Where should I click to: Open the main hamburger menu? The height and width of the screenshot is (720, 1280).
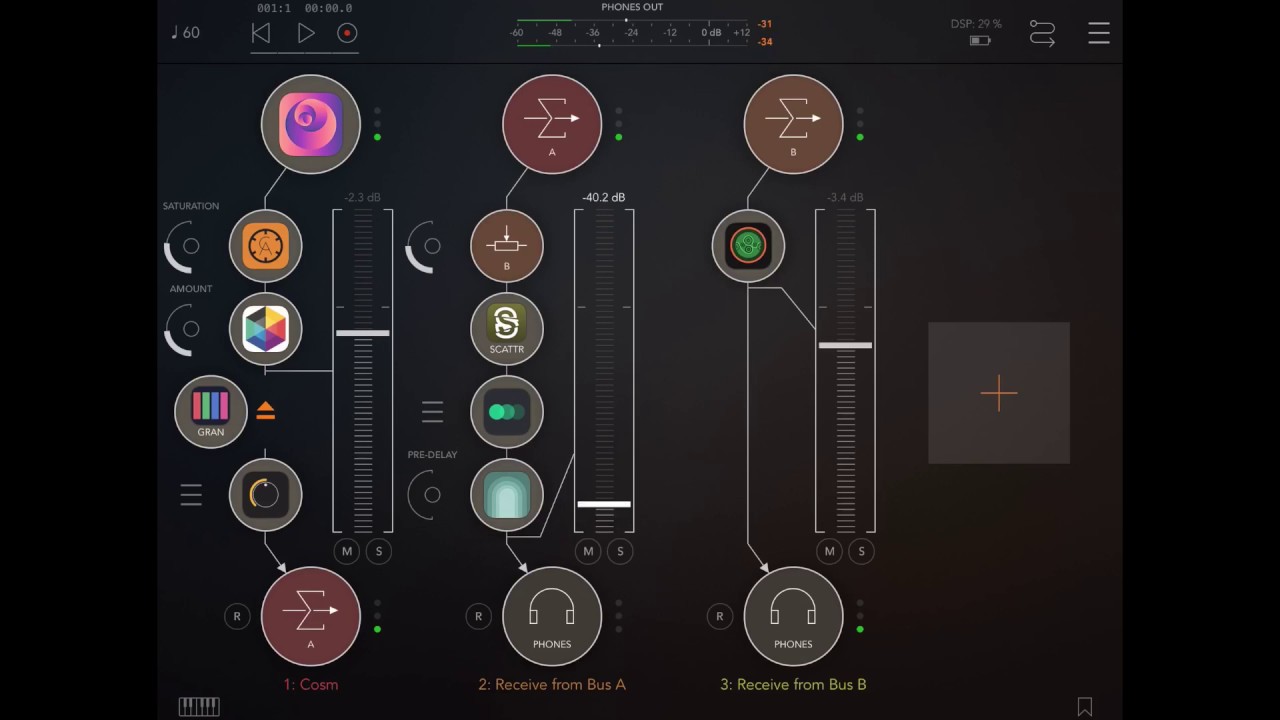tap(1099, 33)
